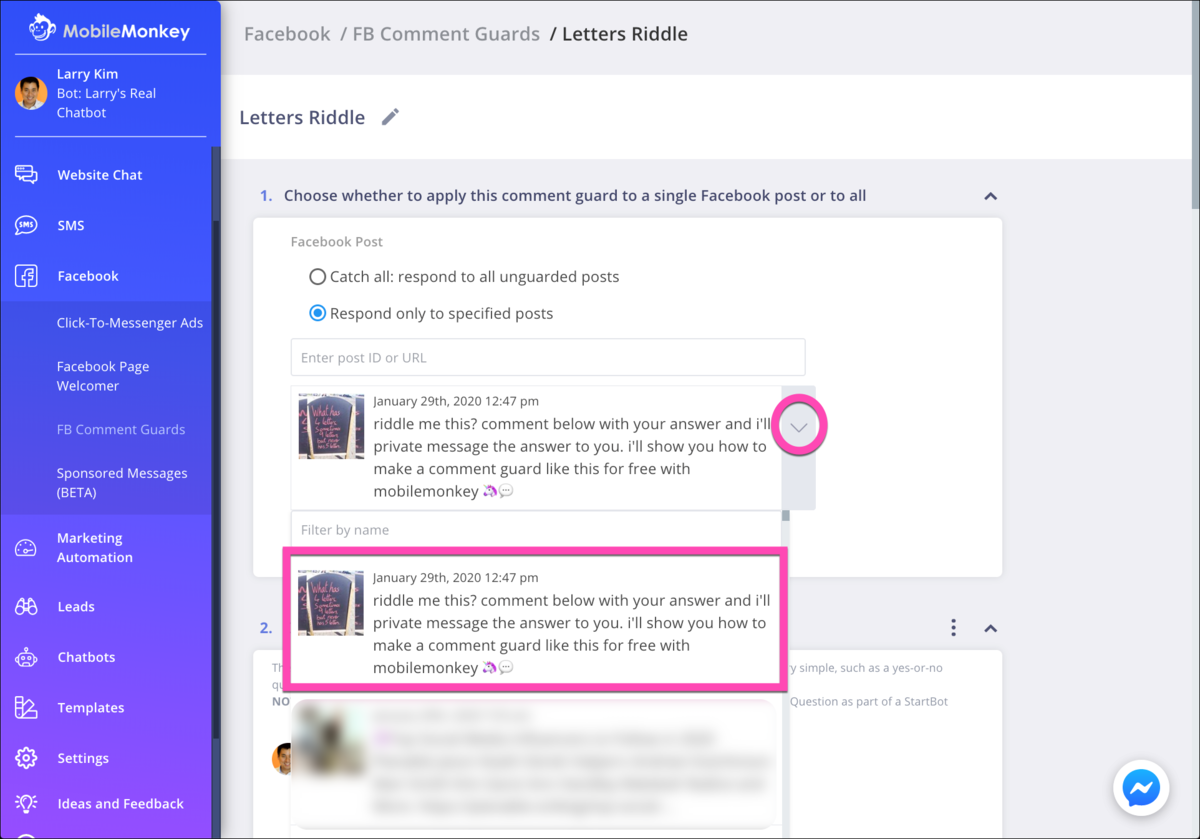Edit the Letters Riddle title with pencil icon
Image resolution: width=1200 pixels, height=839 pixels.
tap(390, 116)
